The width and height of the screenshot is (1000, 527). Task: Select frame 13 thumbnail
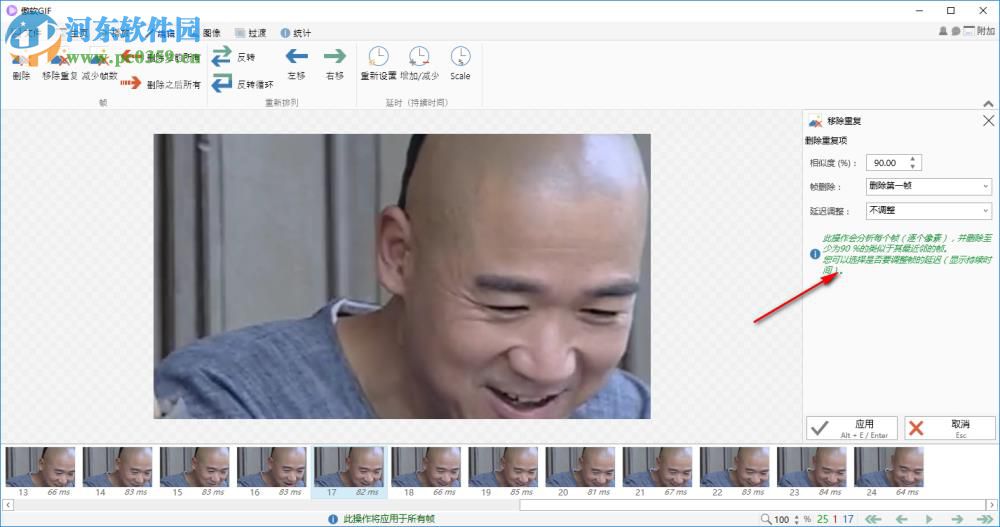click(x=40, y=467)
